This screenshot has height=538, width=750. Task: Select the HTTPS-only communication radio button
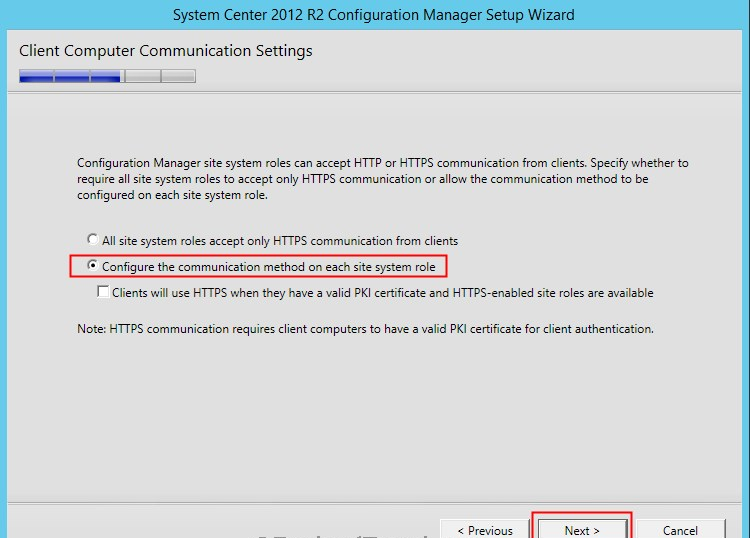(93, 239)
